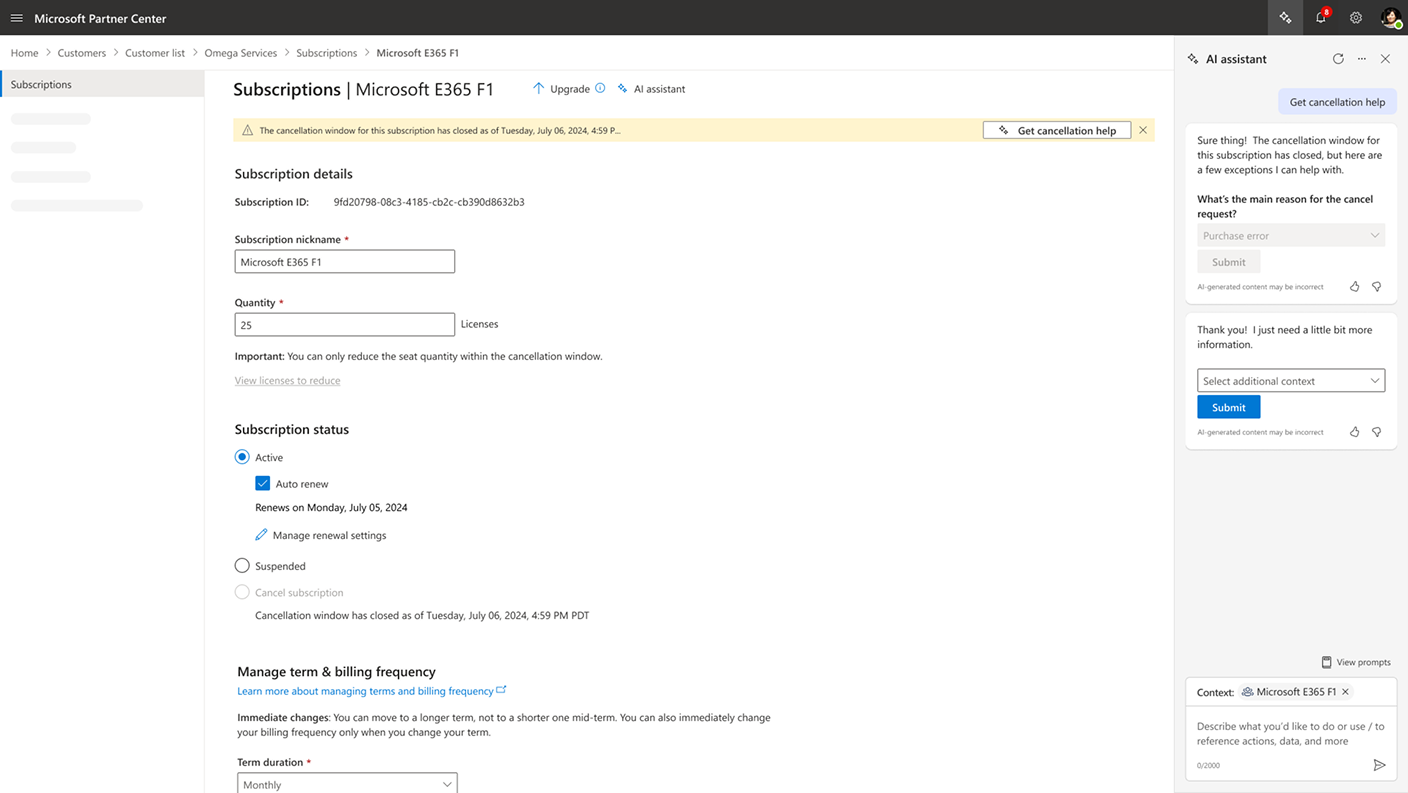Screen dimensions: 1408x793
Task: Open external link icon for billing frequency
Action: coord(501,690)
